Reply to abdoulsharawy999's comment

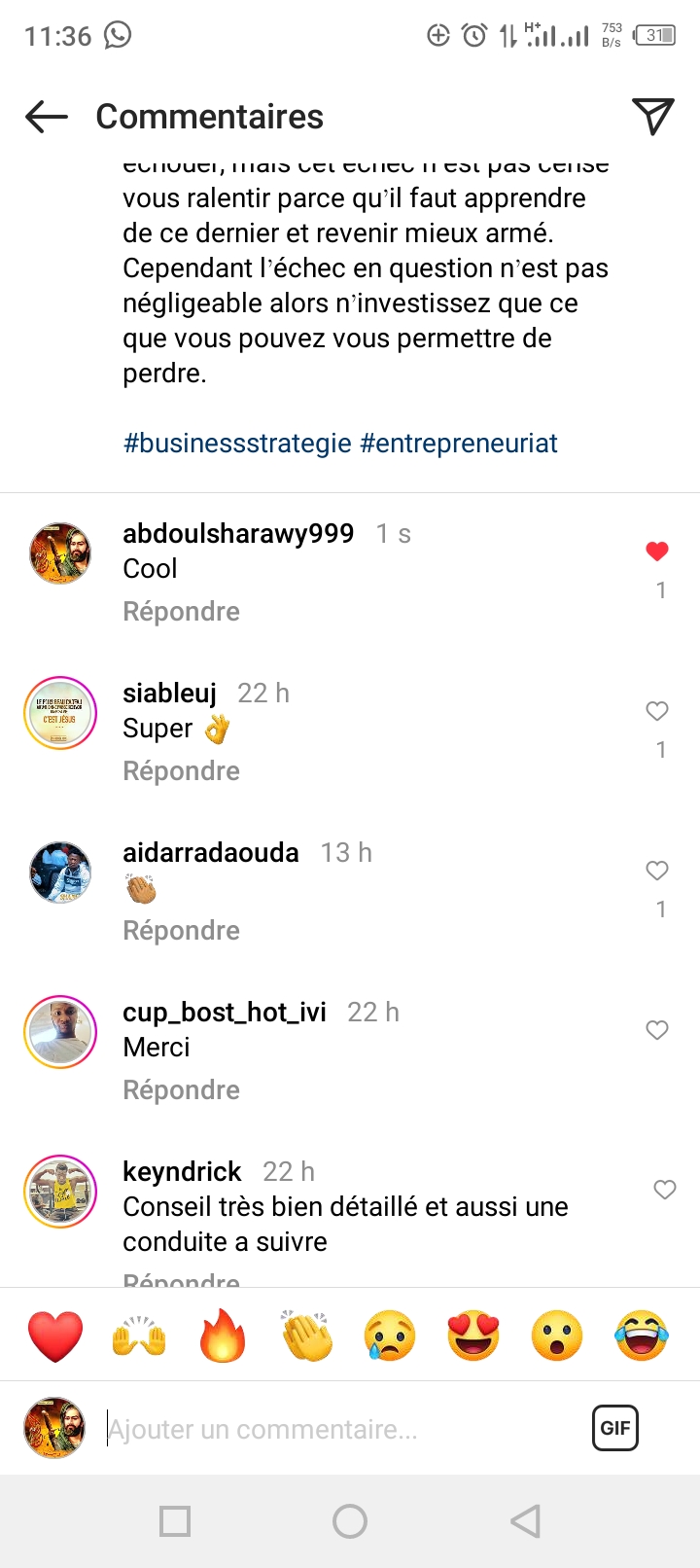click(181, 612)
